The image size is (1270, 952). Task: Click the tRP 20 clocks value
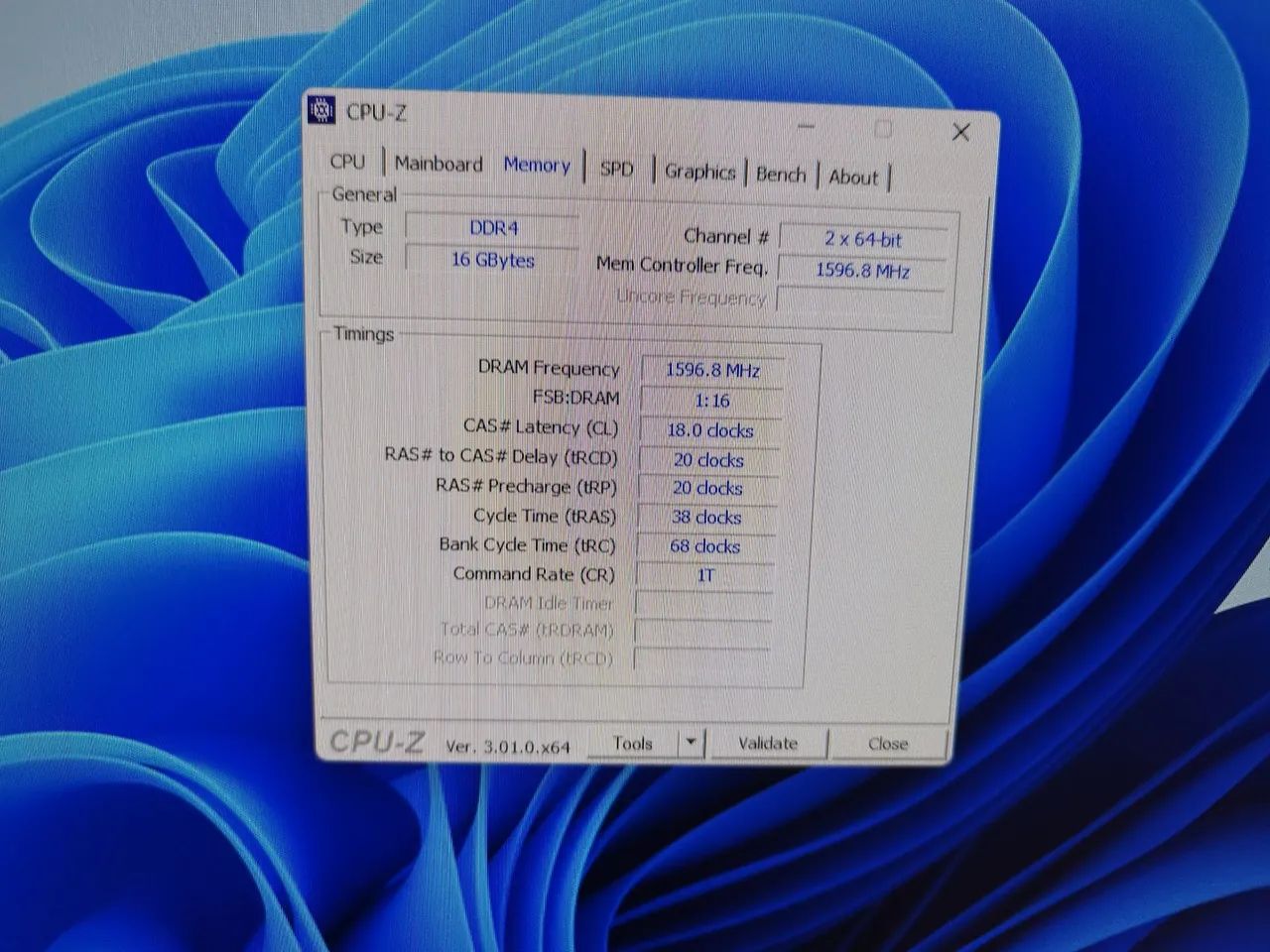tap(707, 489)
